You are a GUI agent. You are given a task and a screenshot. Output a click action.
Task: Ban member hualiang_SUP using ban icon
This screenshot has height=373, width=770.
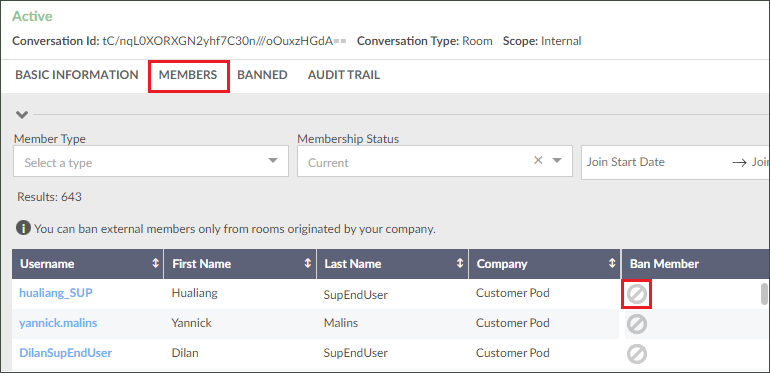[x=636, y=294]
